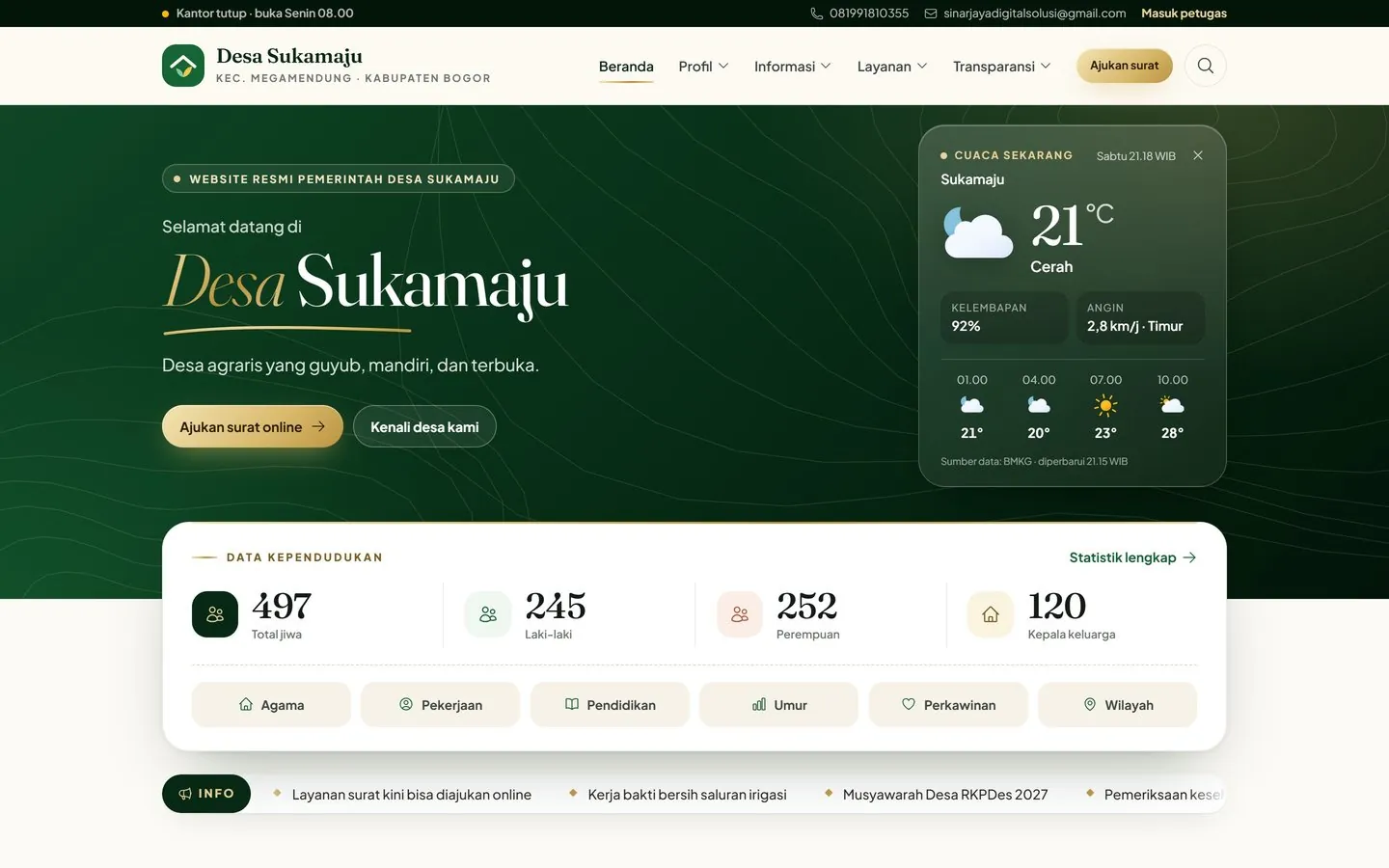This screenshot has width=1389, height=868.
Task: Click the megaphone icon in INFO badge
Action: click(185, 794)
